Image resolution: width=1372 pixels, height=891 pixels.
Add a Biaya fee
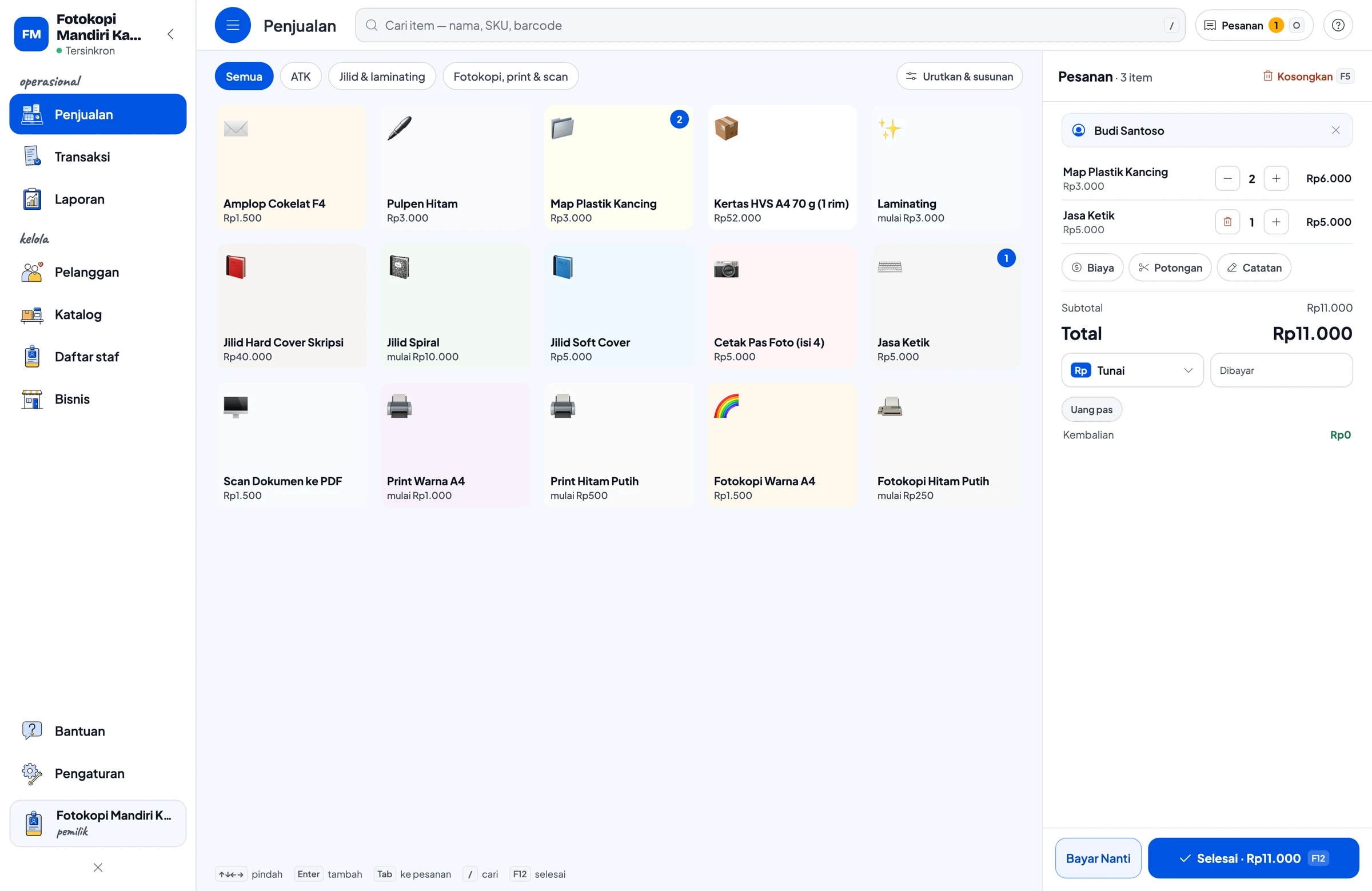click(x=1092, y=267)
